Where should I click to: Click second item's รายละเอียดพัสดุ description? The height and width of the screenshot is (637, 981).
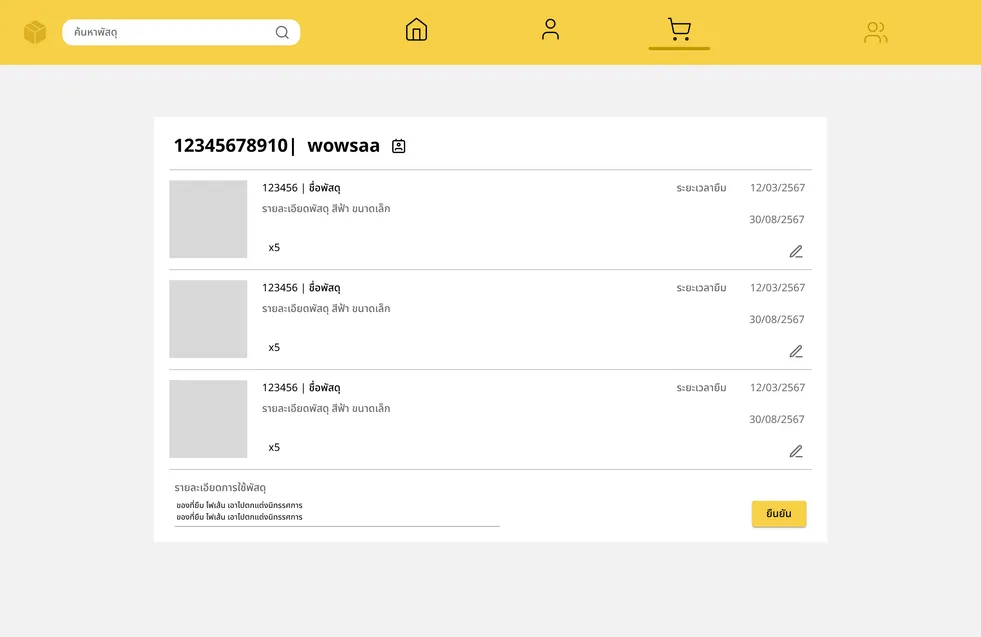tap(326, 309)
